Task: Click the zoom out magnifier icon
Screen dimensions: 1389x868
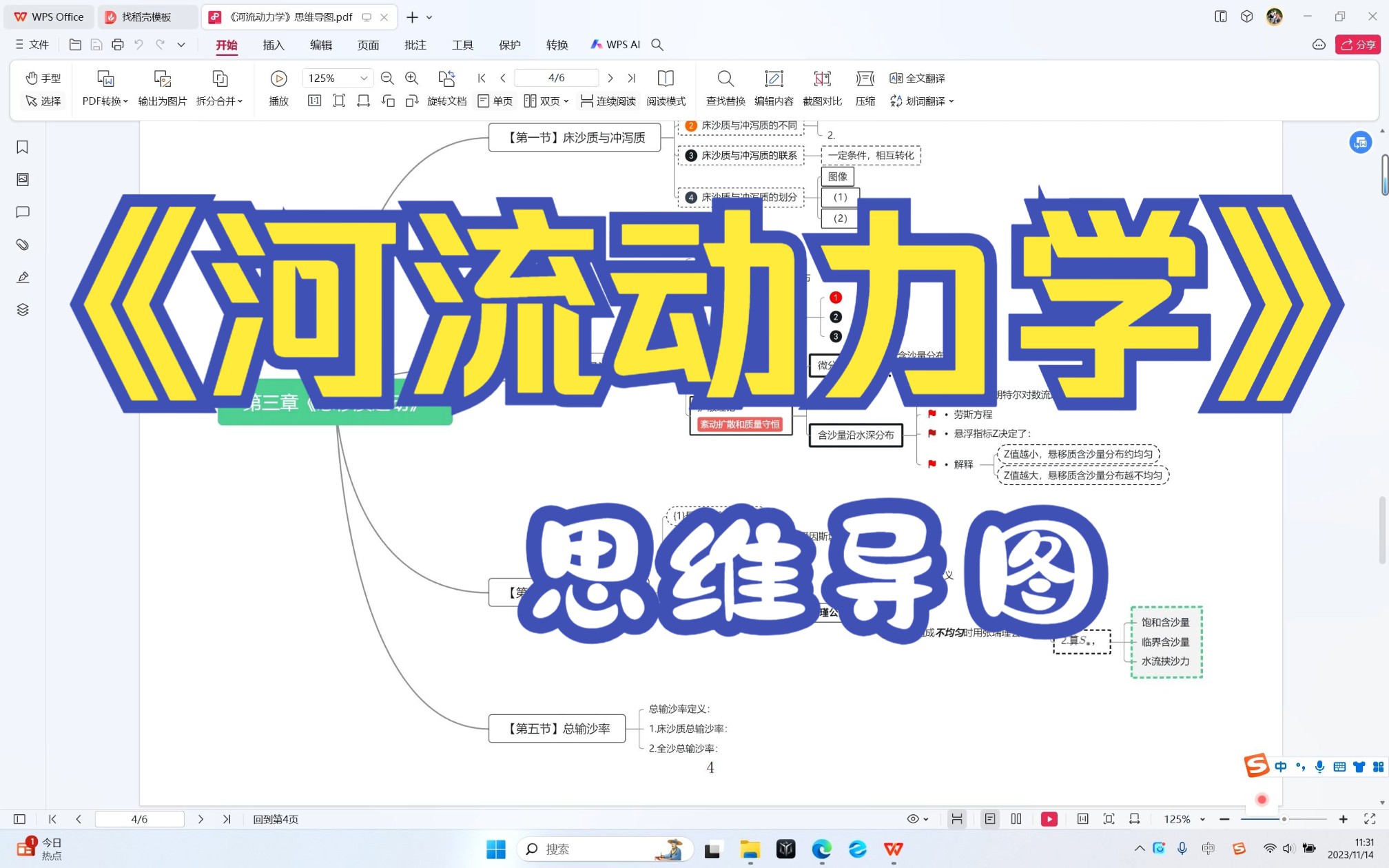Action: tap(387, 79)
